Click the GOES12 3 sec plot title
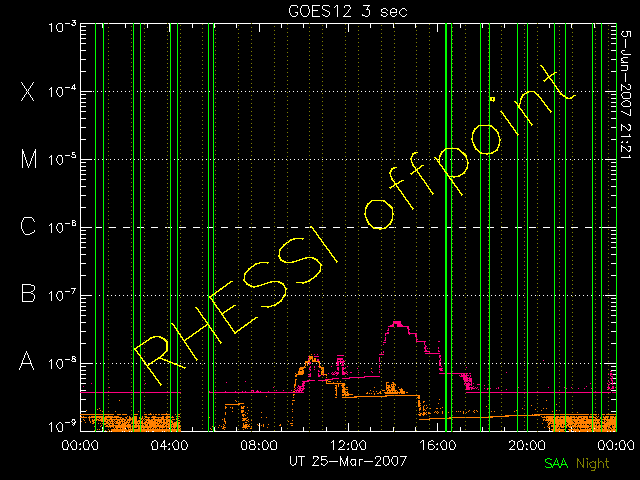 tap(348, 11)
